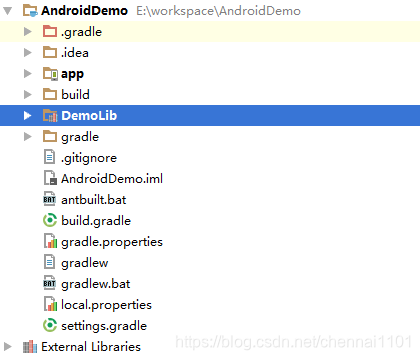Image resolution: width=420 pixels, height=360 pixels.
Task: Select the .gitignore file name
Action: [89, 158]
